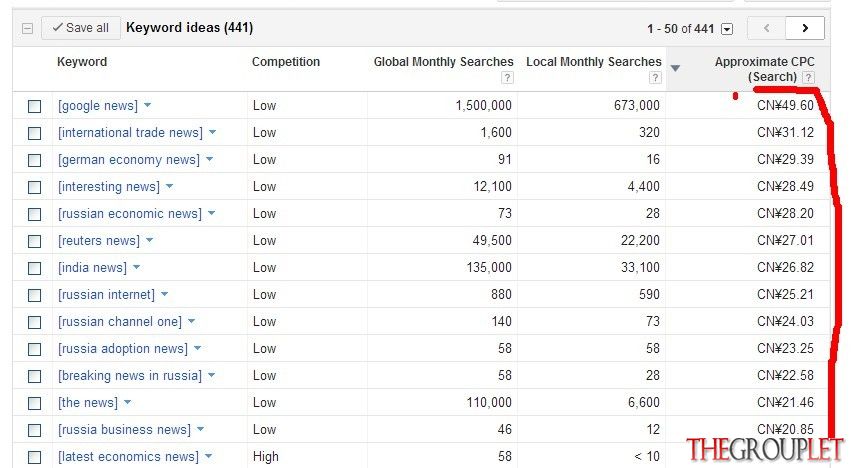851x468 pixels.
Task: Expand the arrow next to [breaking news in russia]
Action: 211,375
